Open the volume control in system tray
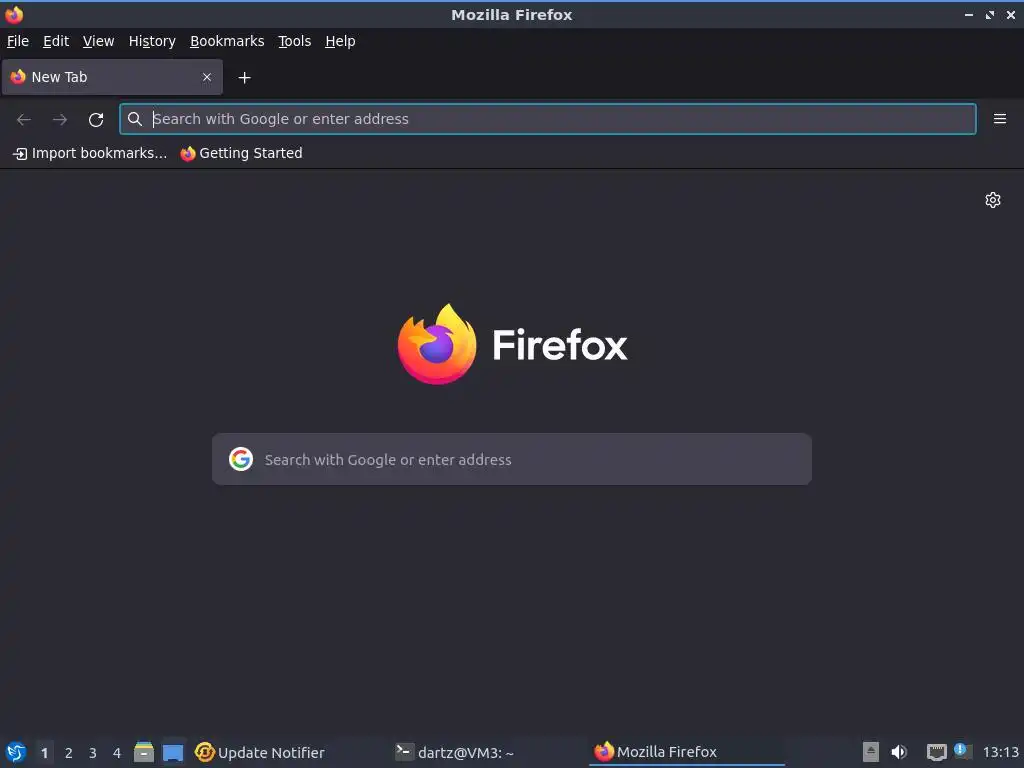1024x768 pixels. [899, 752]
